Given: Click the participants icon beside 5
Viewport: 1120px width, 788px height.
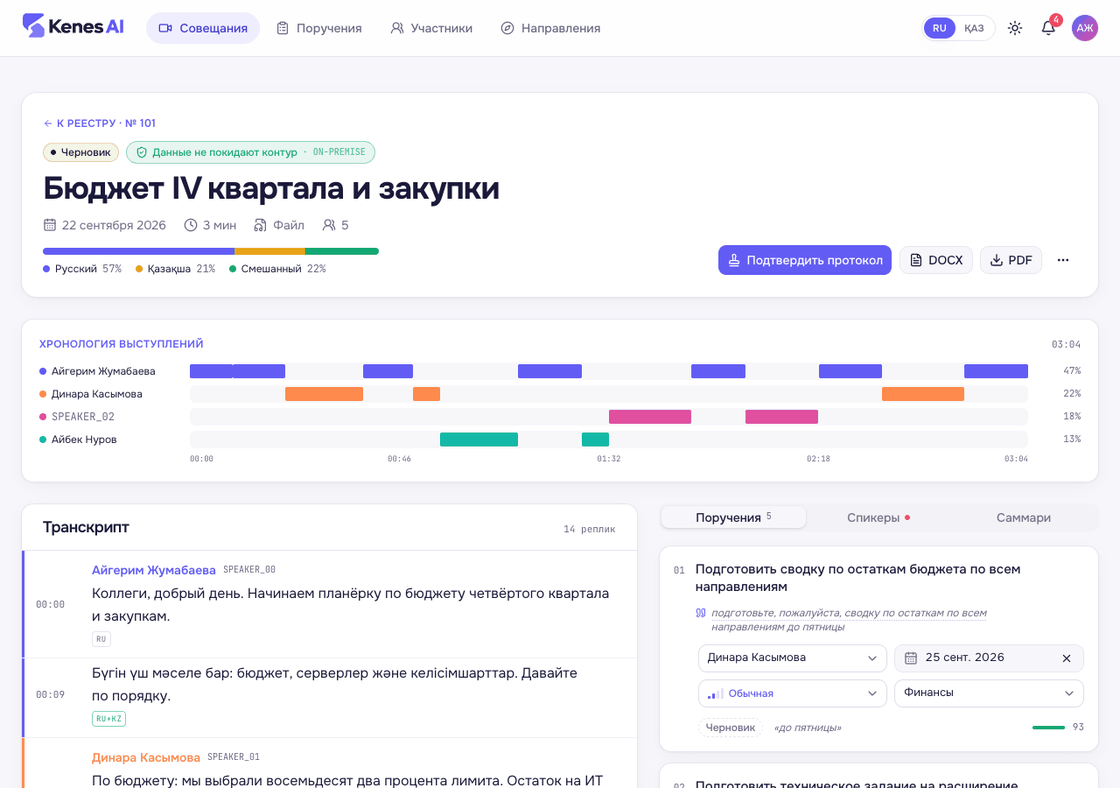Looking at the screenshot, I should click(329, 225).
